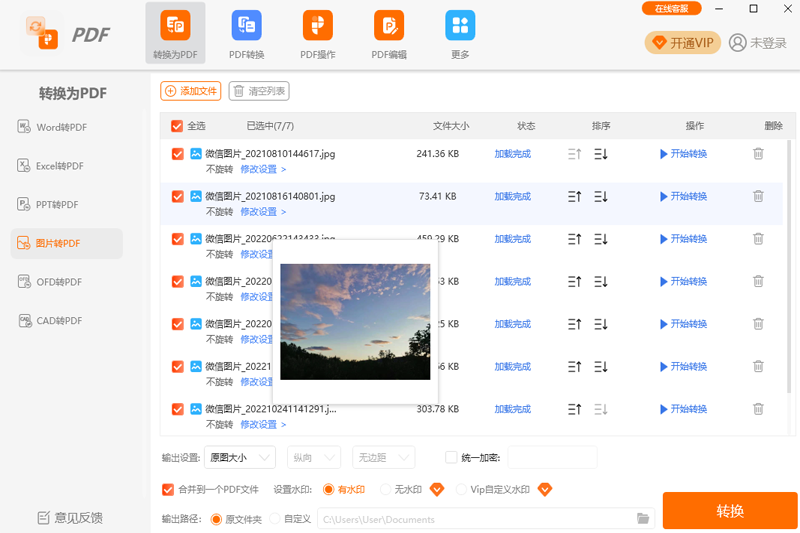The height and width of the screenshot is (533, 800).
Task: Select the 无水印 radio option
Action: (386, 489)
